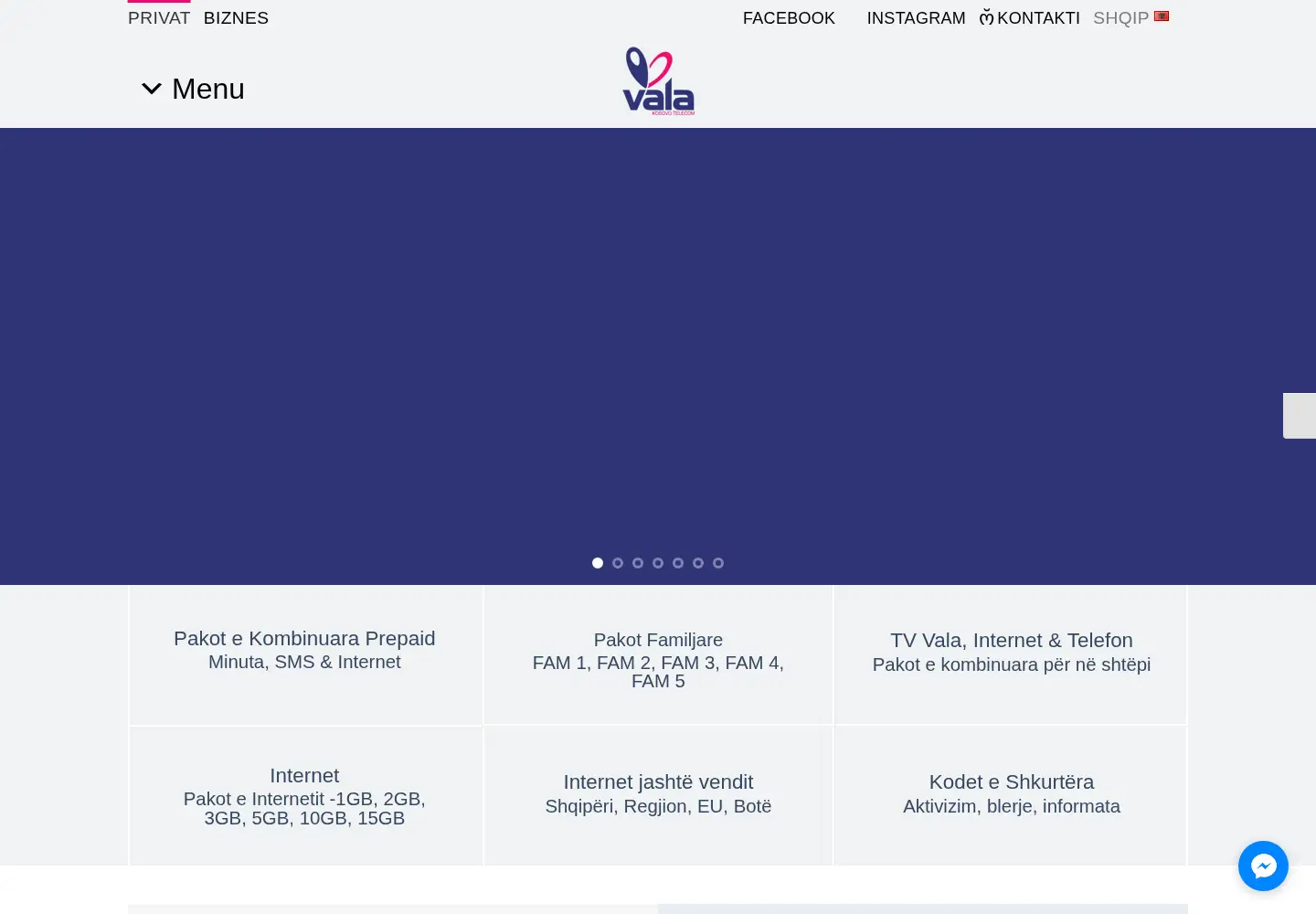Open Internet jashtë vendit card

[x=658, y=796]
